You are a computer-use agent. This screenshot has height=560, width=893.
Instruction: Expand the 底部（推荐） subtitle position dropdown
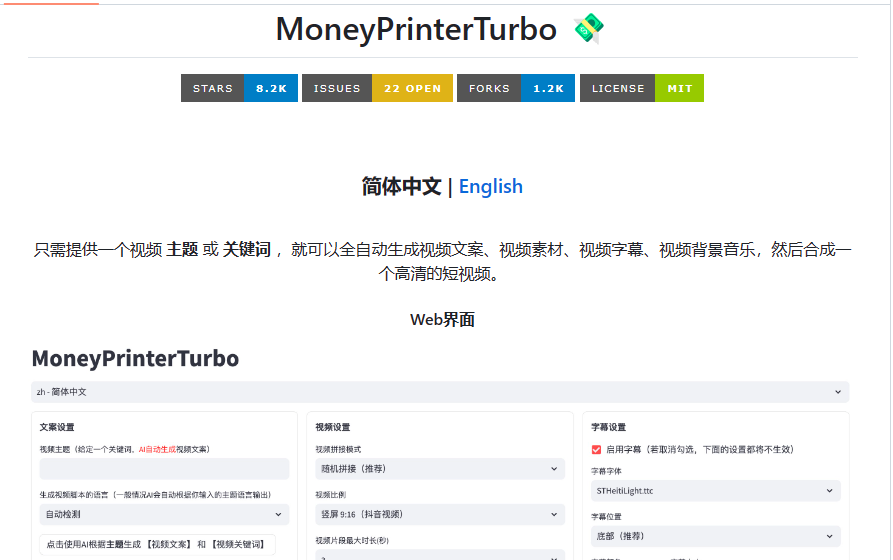tap(715, 536)
